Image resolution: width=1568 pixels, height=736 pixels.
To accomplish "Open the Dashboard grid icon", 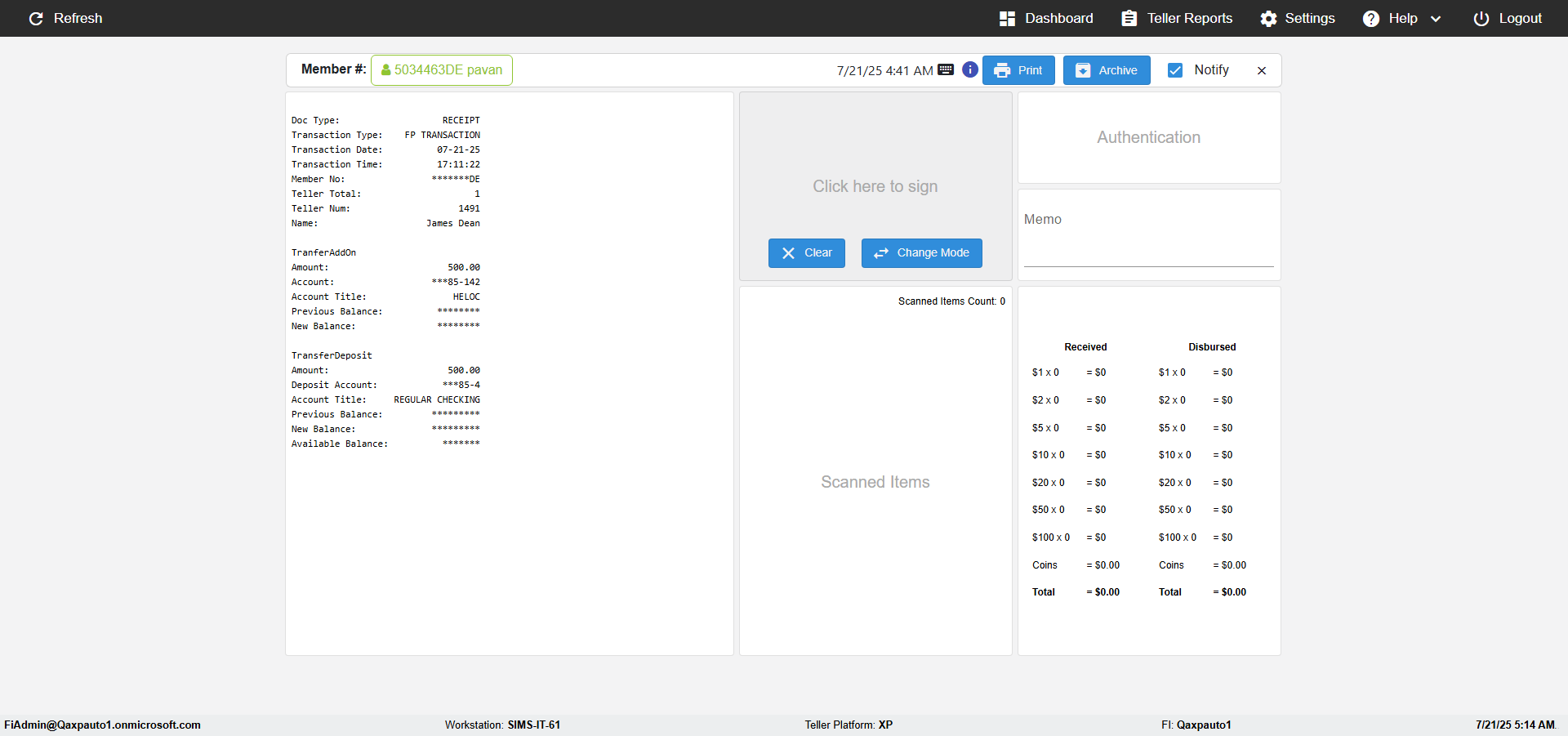I will coord(1007,19).
